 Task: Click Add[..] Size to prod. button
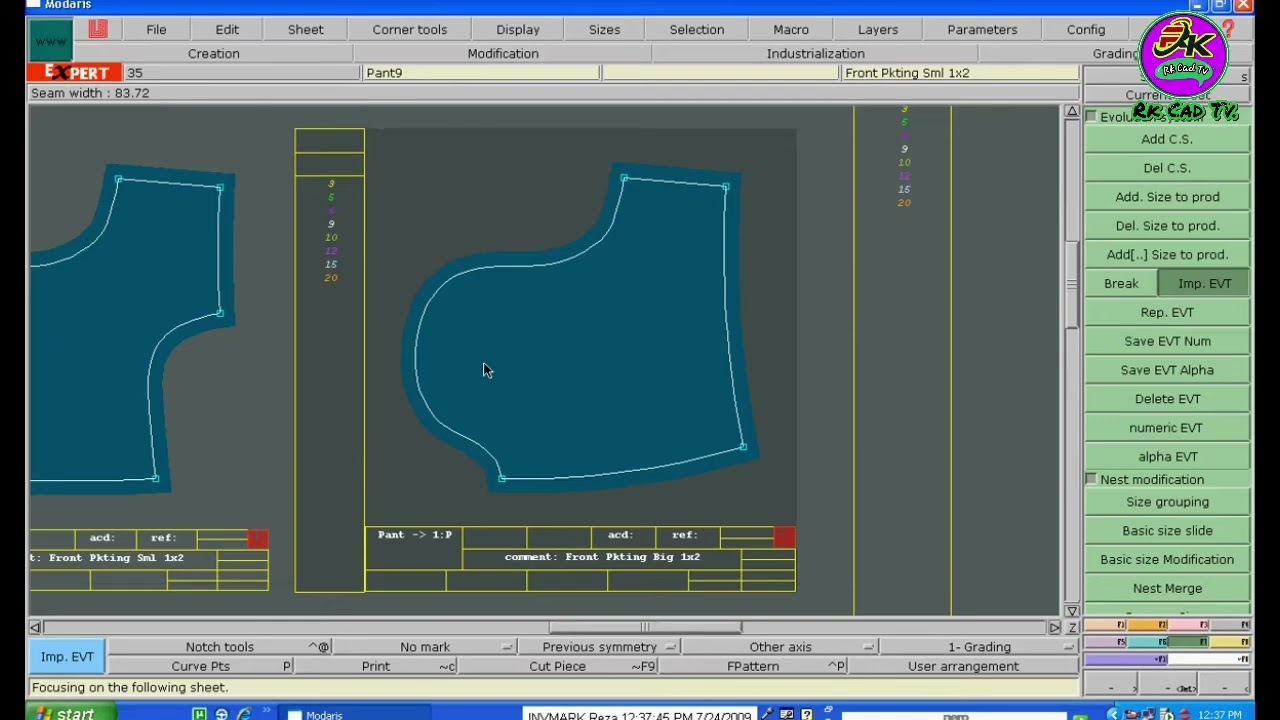[x=1167, y=255]
